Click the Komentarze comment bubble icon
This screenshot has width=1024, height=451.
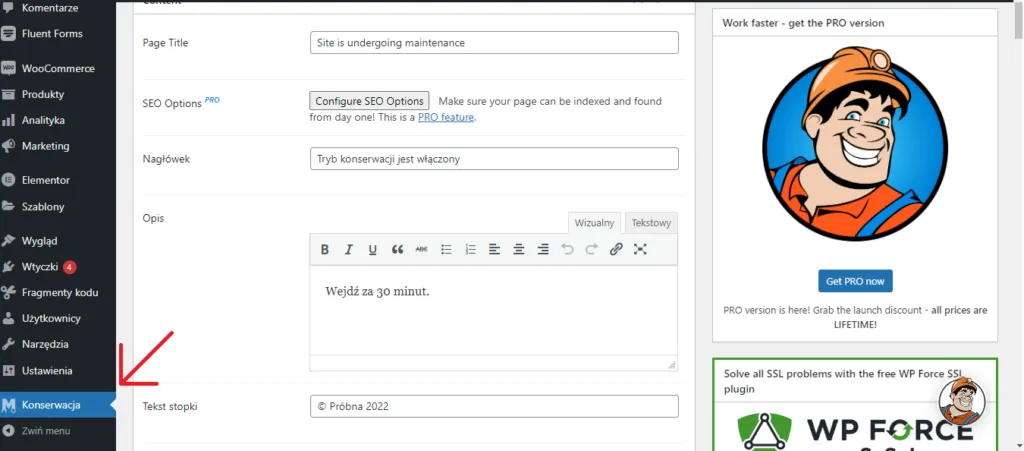(8, 8)
